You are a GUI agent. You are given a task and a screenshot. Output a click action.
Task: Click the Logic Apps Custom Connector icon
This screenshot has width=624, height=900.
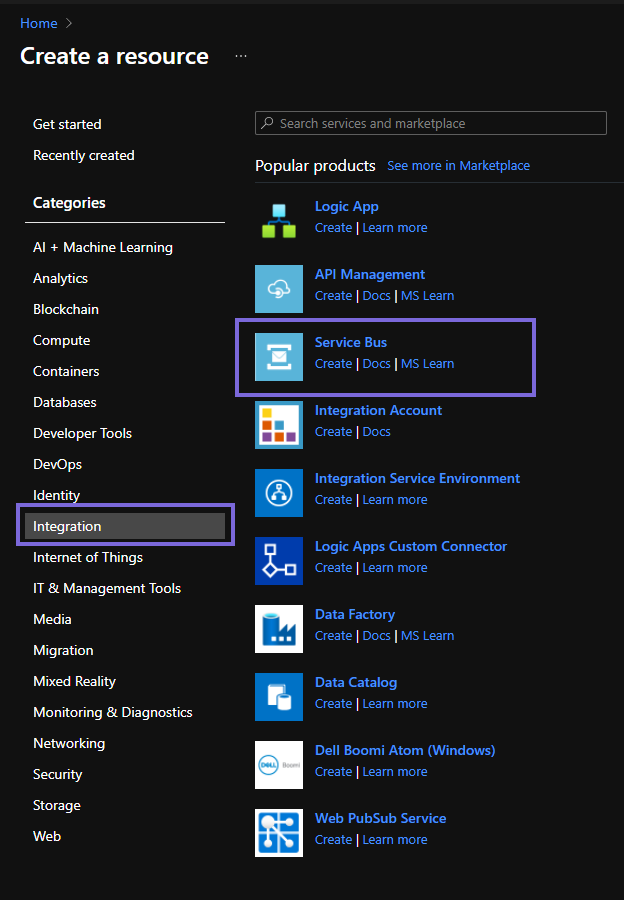(279, 561)
